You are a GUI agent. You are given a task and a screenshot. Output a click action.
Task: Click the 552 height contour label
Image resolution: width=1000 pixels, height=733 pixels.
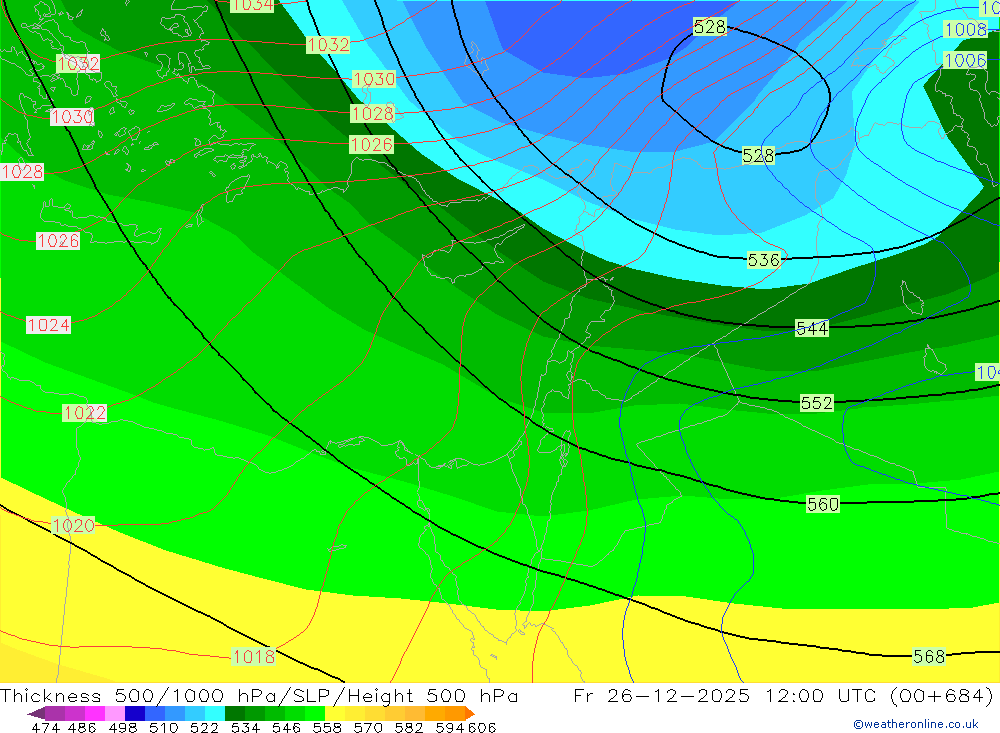817,403
